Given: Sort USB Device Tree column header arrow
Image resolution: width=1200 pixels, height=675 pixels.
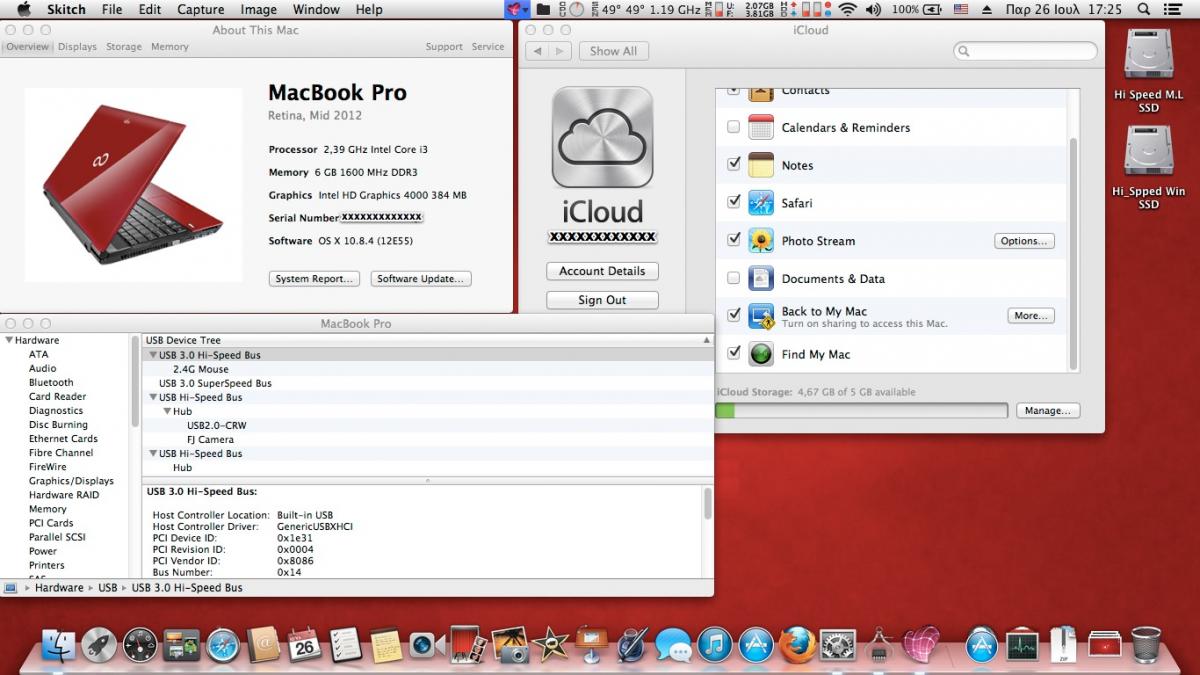Looking at the screenshot, I should pyautogui.click(x=706, y=340).
